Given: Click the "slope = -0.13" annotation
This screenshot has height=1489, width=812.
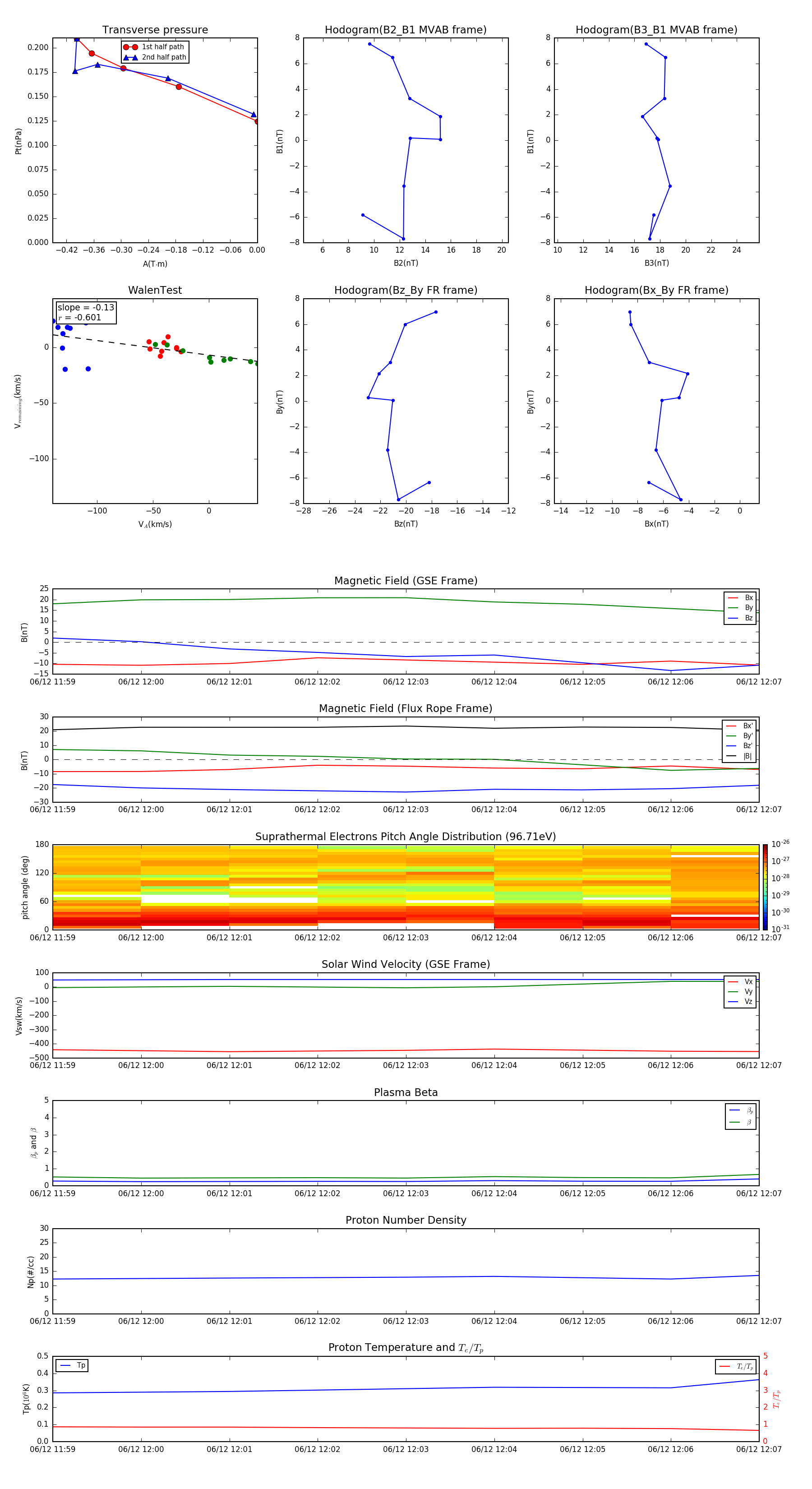Looking at the screenshot, I should click(86, 308).
